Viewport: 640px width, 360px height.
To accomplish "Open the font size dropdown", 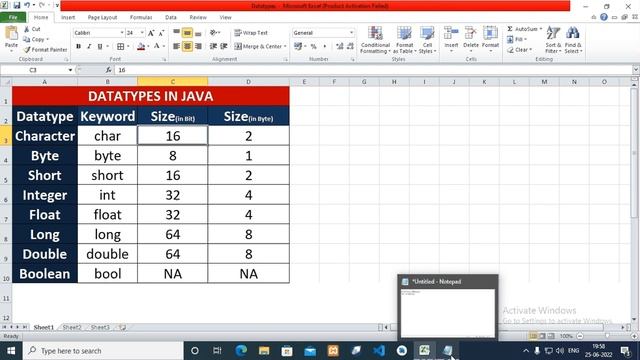I will (142, 33).
